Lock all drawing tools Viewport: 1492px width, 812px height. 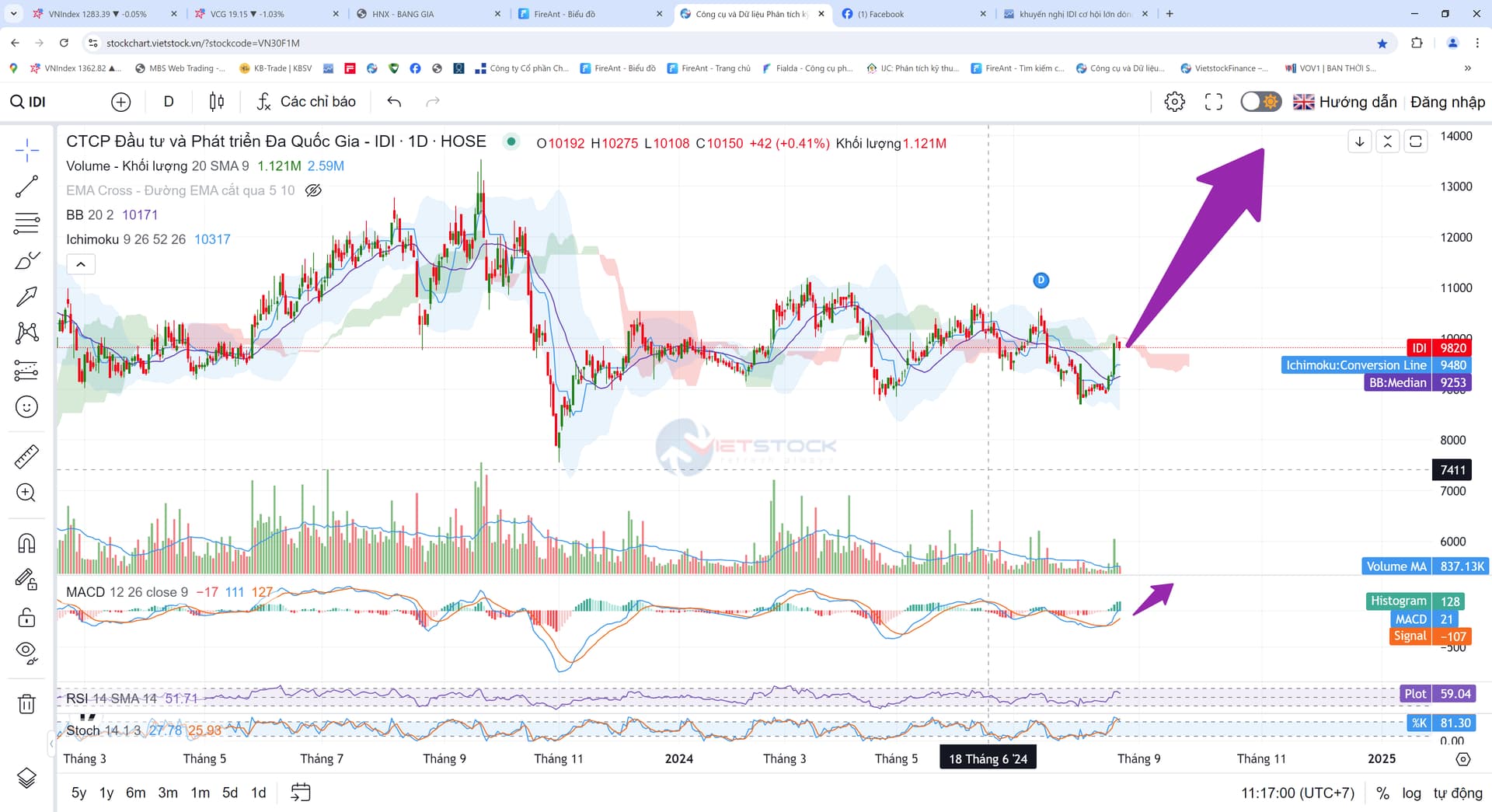[x=26, y=617]
